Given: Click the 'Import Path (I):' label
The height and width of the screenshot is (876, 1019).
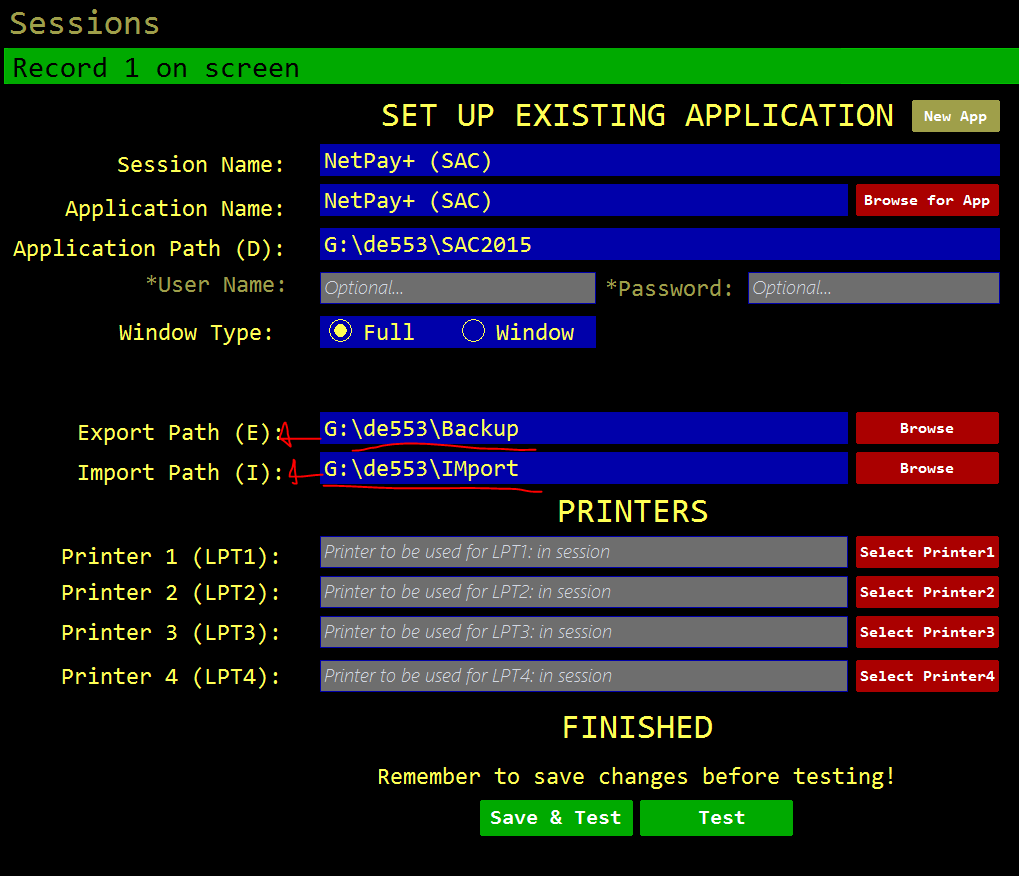Looking at the screenshot, I should [x=181, y=472].
